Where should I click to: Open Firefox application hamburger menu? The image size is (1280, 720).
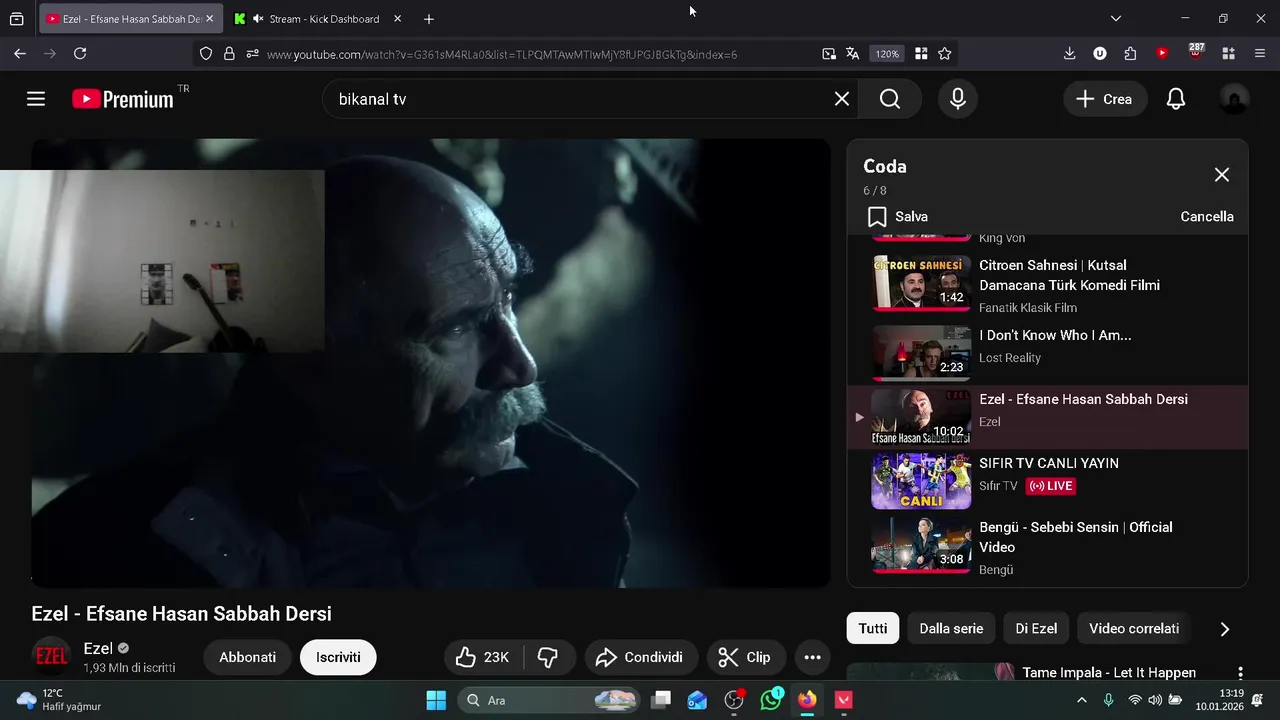pyautogui.click(x=1260, y=54)
